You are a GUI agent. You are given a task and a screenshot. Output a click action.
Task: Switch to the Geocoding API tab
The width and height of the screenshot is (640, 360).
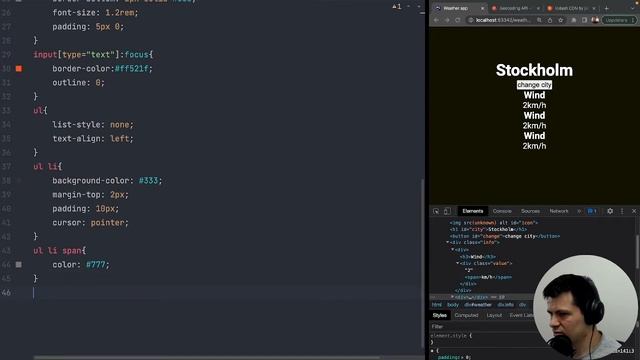(514, 8)
